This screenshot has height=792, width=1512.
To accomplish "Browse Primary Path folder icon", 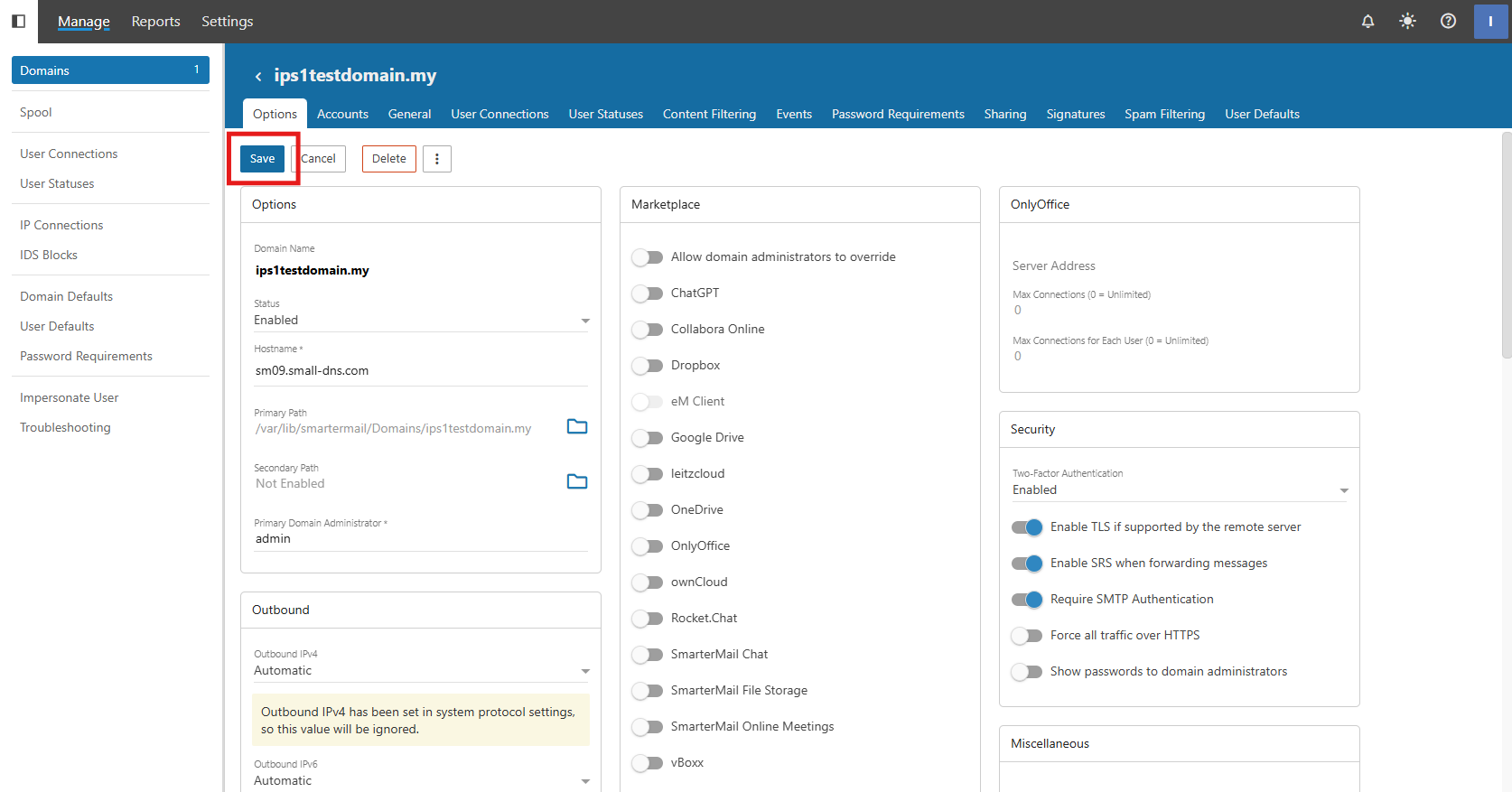I will tap(577, 426).
